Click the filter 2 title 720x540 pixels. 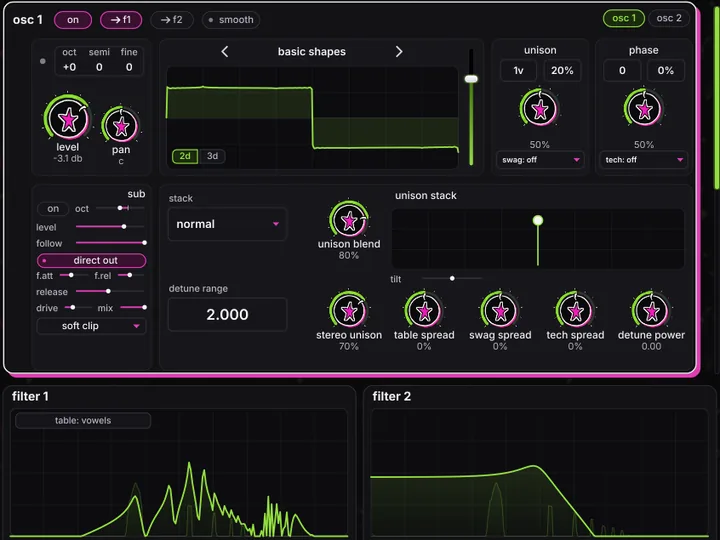(x=391, y=396)
